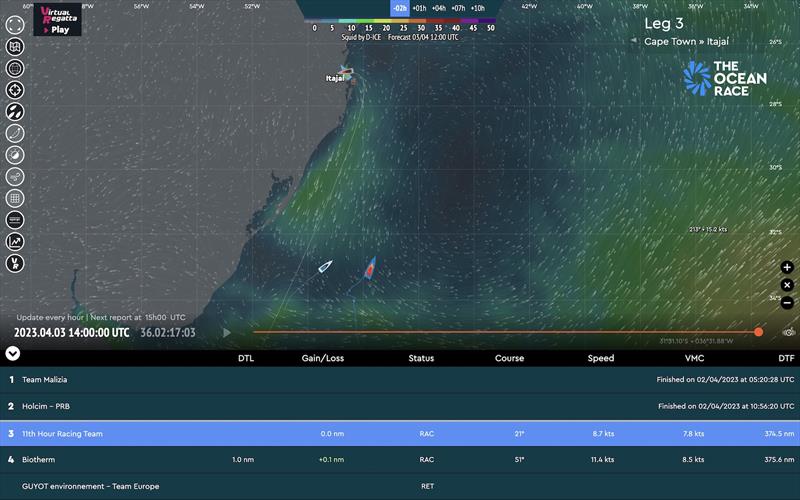Click The Ocean Race logo
The height and width of the screenshot is (500, 800).
point(725,79)
